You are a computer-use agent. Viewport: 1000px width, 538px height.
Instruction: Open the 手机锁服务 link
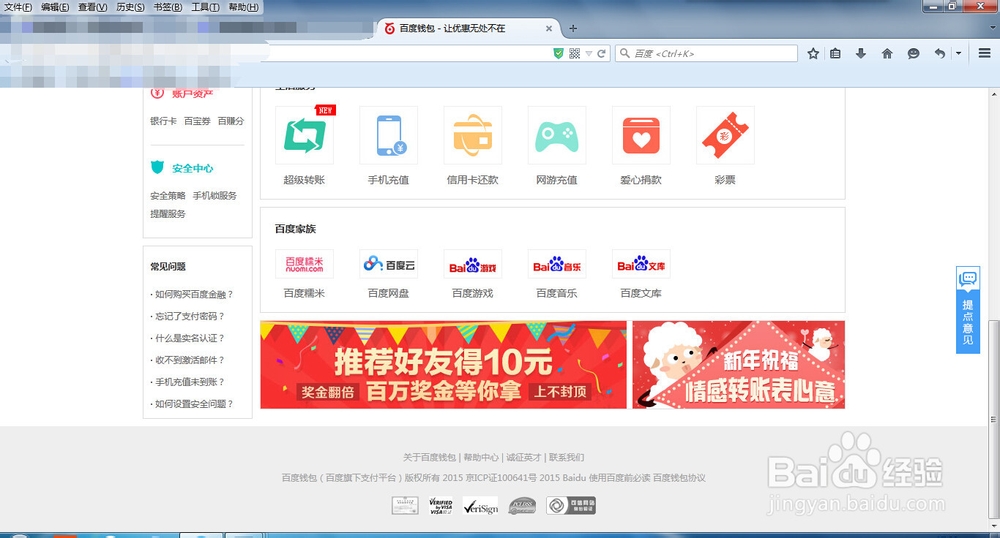tap(215, 195)
